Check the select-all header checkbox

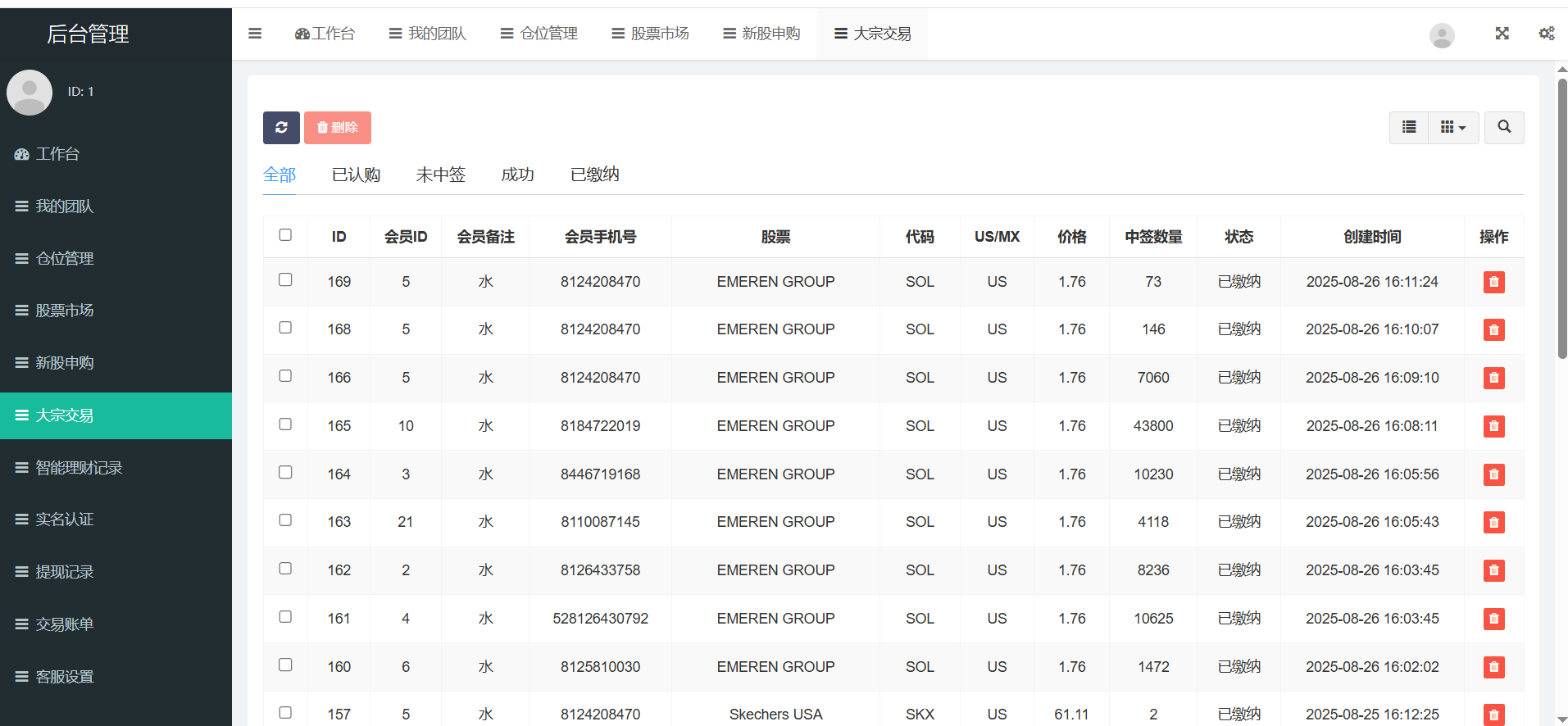pos(285,235)
